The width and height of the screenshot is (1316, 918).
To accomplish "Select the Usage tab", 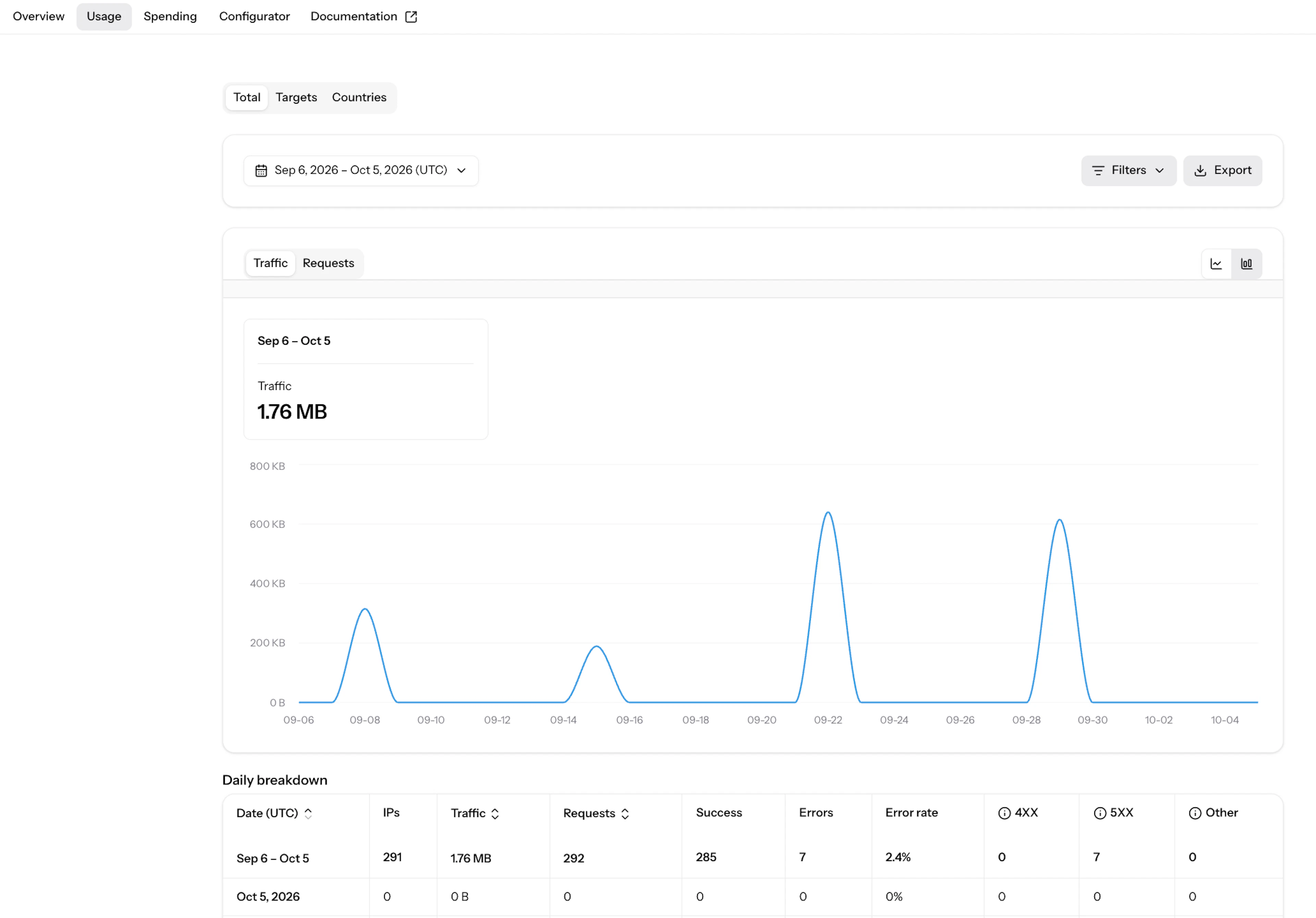I will (104, 16).
